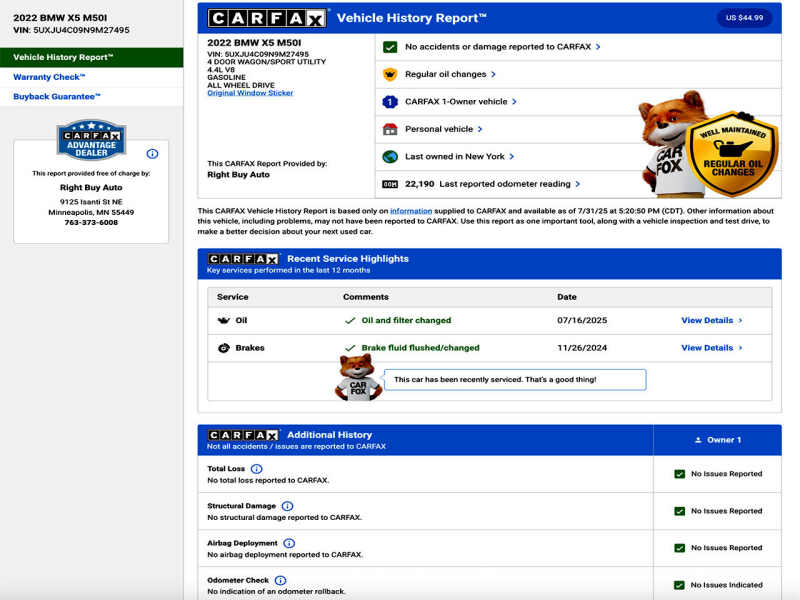Image resolution: width=800 pixels, height=600 pixels.
Task: Click the Brake fluid flushed/changed comment
Action: (x=420, y=348)
